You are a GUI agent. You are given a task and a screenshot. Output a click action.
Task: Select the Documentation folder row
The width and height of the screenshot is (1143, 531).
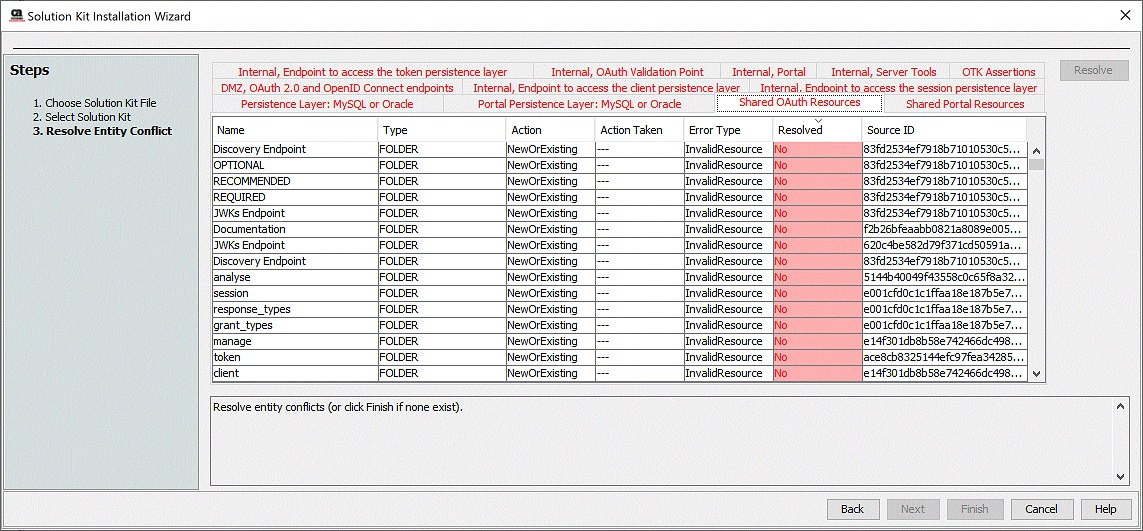(620, 229)
